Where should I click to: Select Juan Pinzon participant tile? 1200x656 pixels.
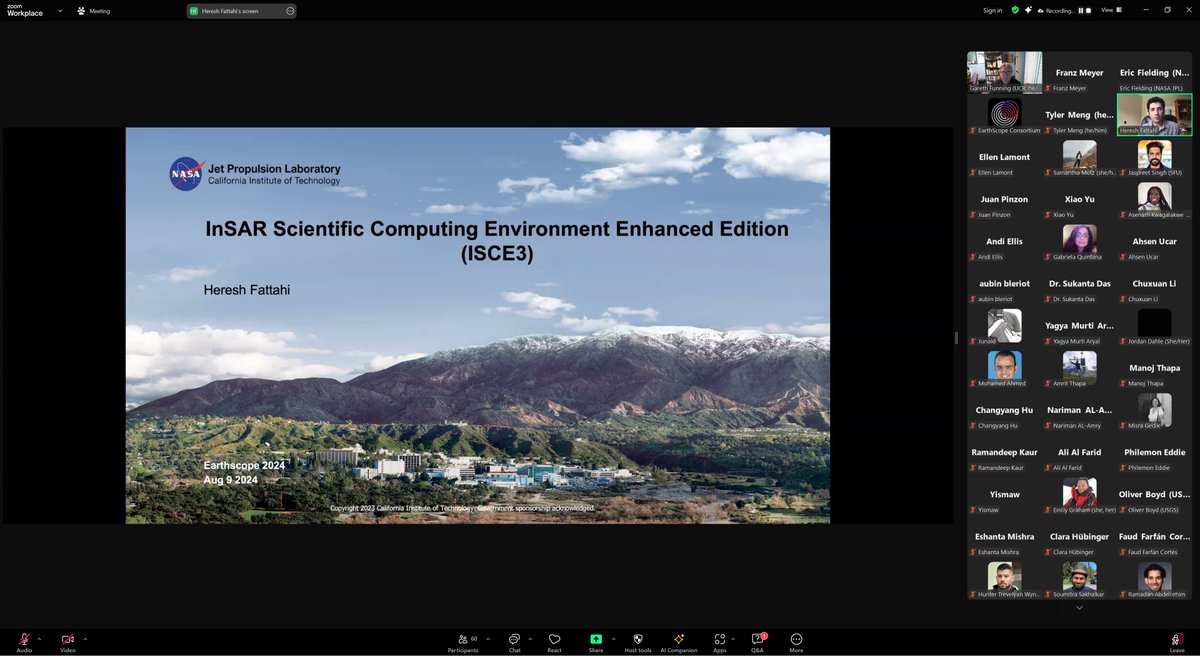click(1004, 199)
